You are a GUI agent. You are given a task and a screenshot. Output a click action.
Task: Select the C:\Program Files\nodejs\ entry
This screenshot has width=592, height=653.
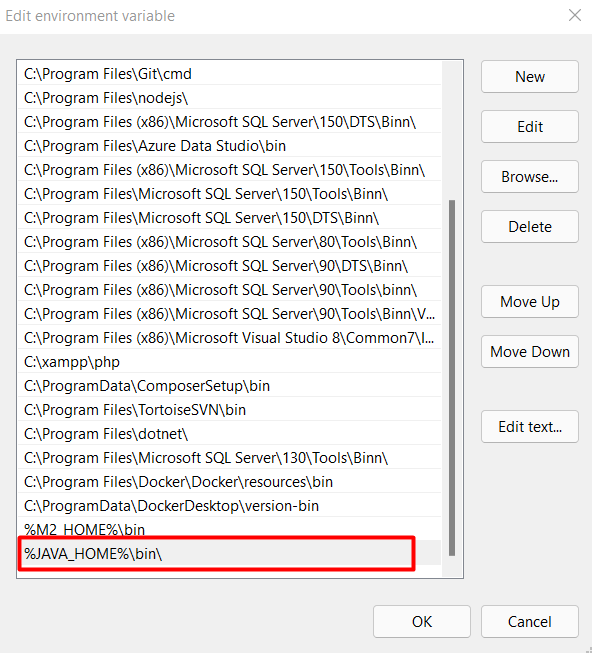(x=229, y=98)
